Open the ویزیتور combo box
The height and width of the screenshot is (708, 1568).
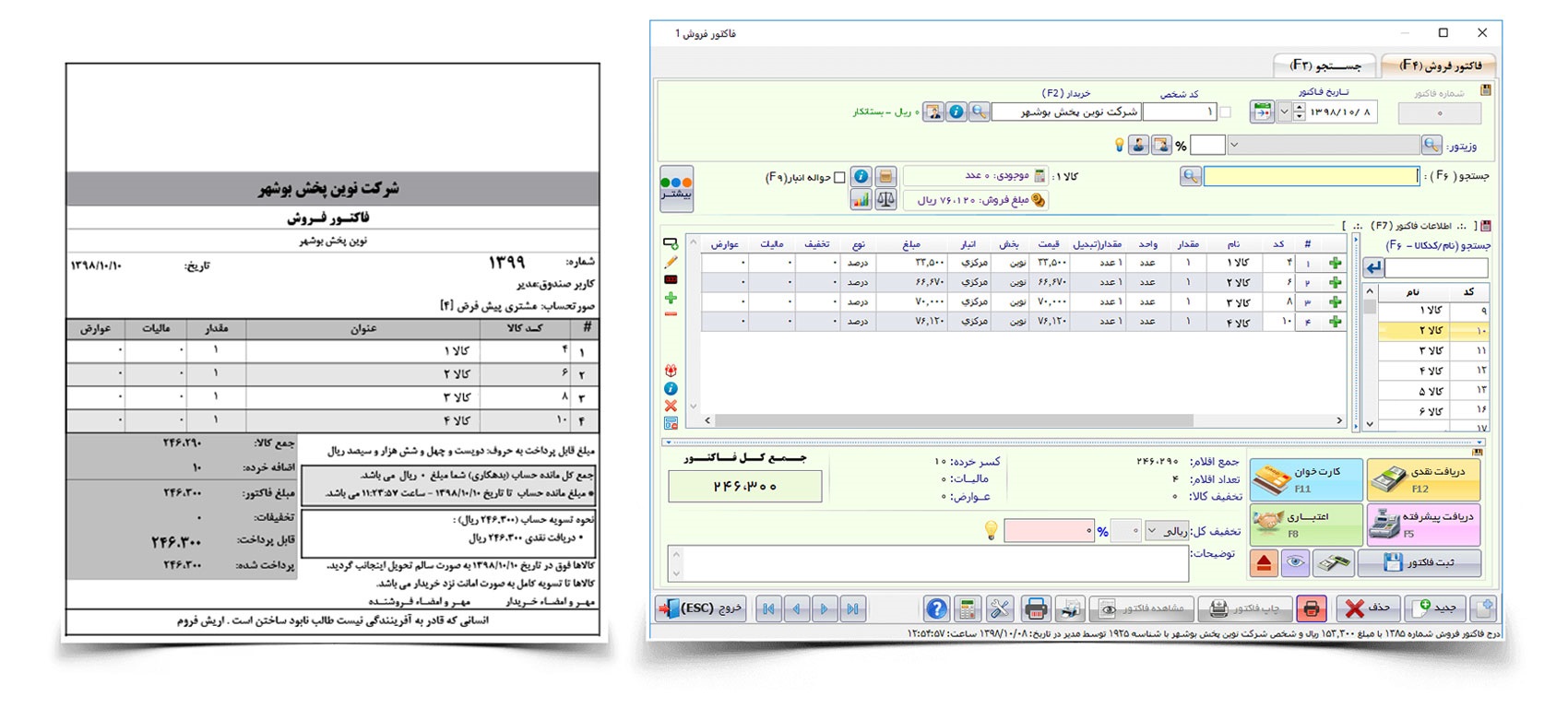(1324, 145)
